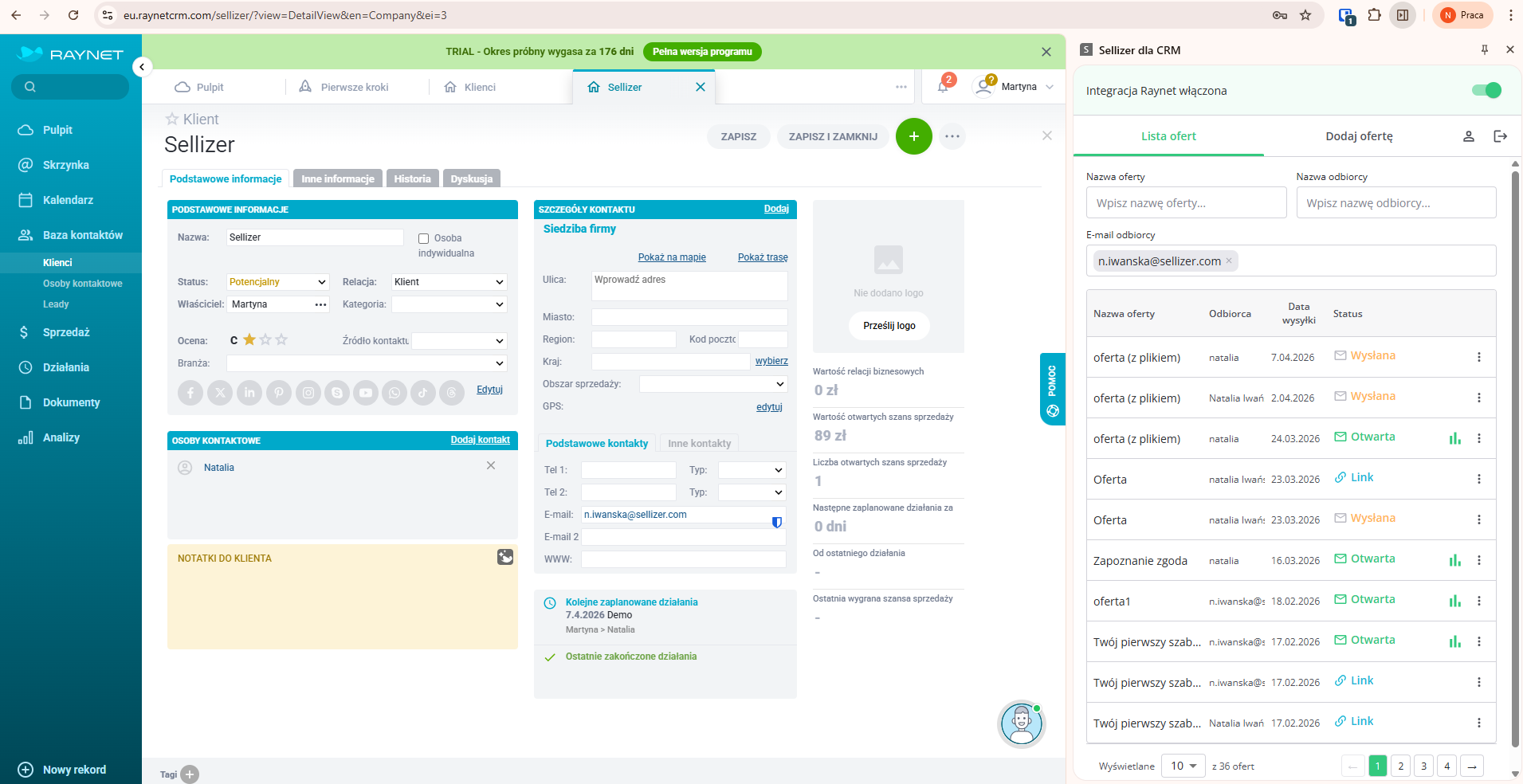This screenshot has height=784, width=1523.
Task: Click the notification bell icon
Action: pos(943,87)
